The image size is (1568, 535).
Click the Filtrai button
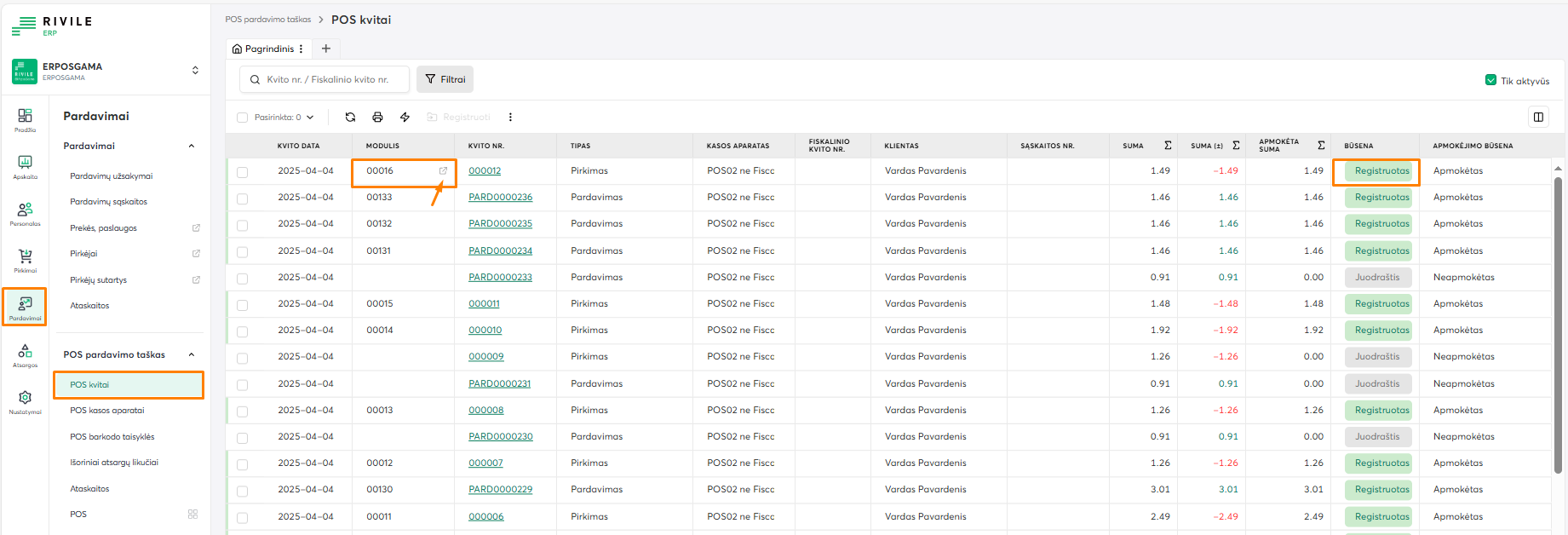click(x=445, y=79)
